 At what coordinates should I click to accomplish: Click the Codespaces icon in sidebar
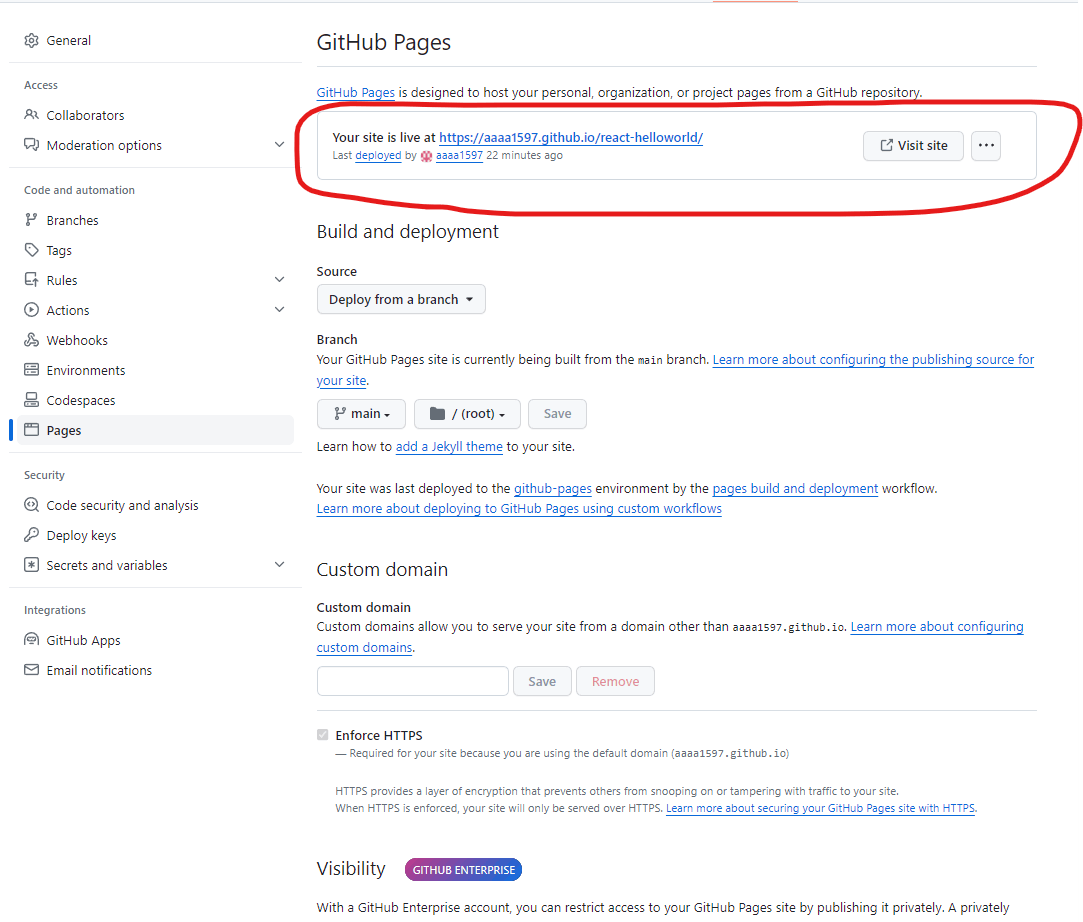click(31, 400)
